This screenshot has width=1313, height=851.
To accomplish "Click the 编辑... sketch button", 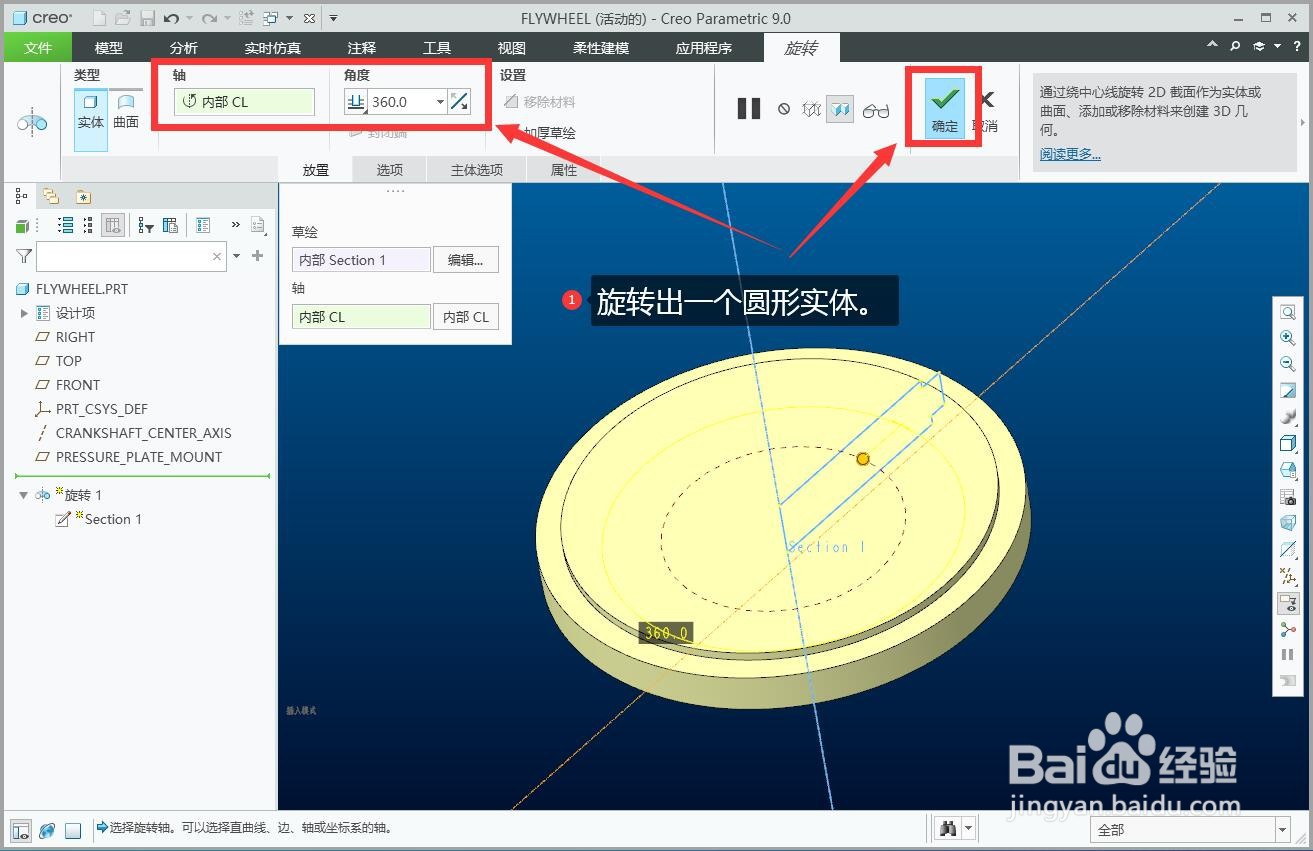I will tap(466, 260).
